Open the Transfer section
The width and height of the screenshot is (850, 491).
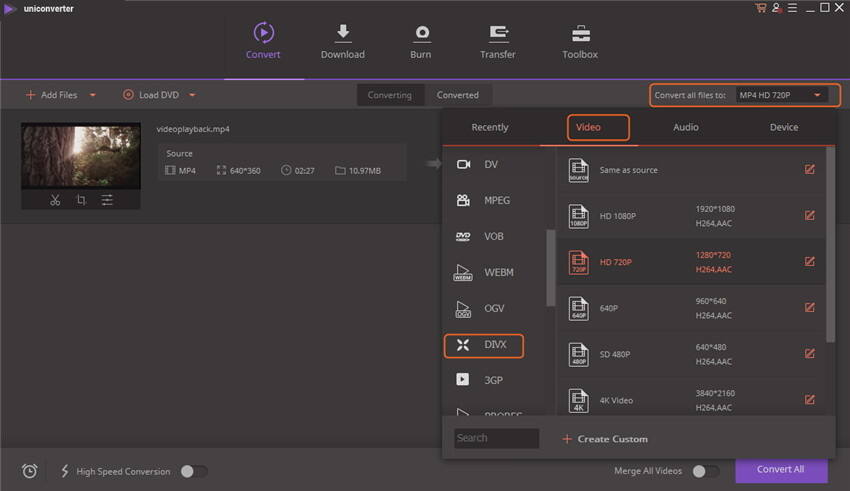tap(498, 41)
